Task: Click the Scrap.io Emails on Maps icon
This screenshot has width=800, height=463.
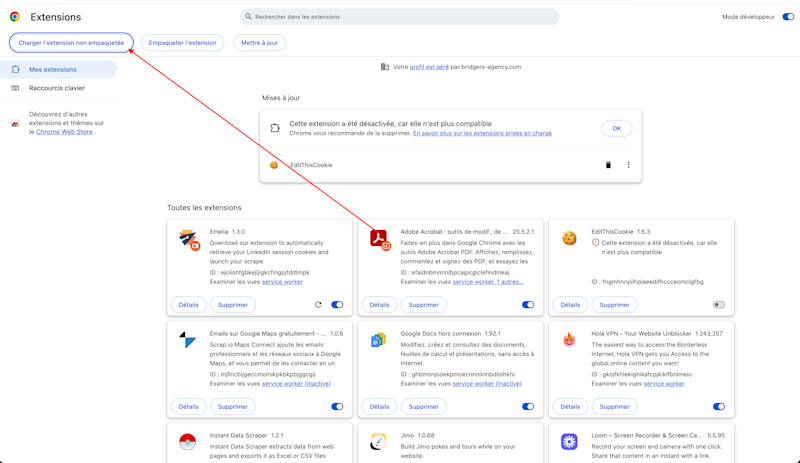Action: pyautogui.click(x=187, y=340)
